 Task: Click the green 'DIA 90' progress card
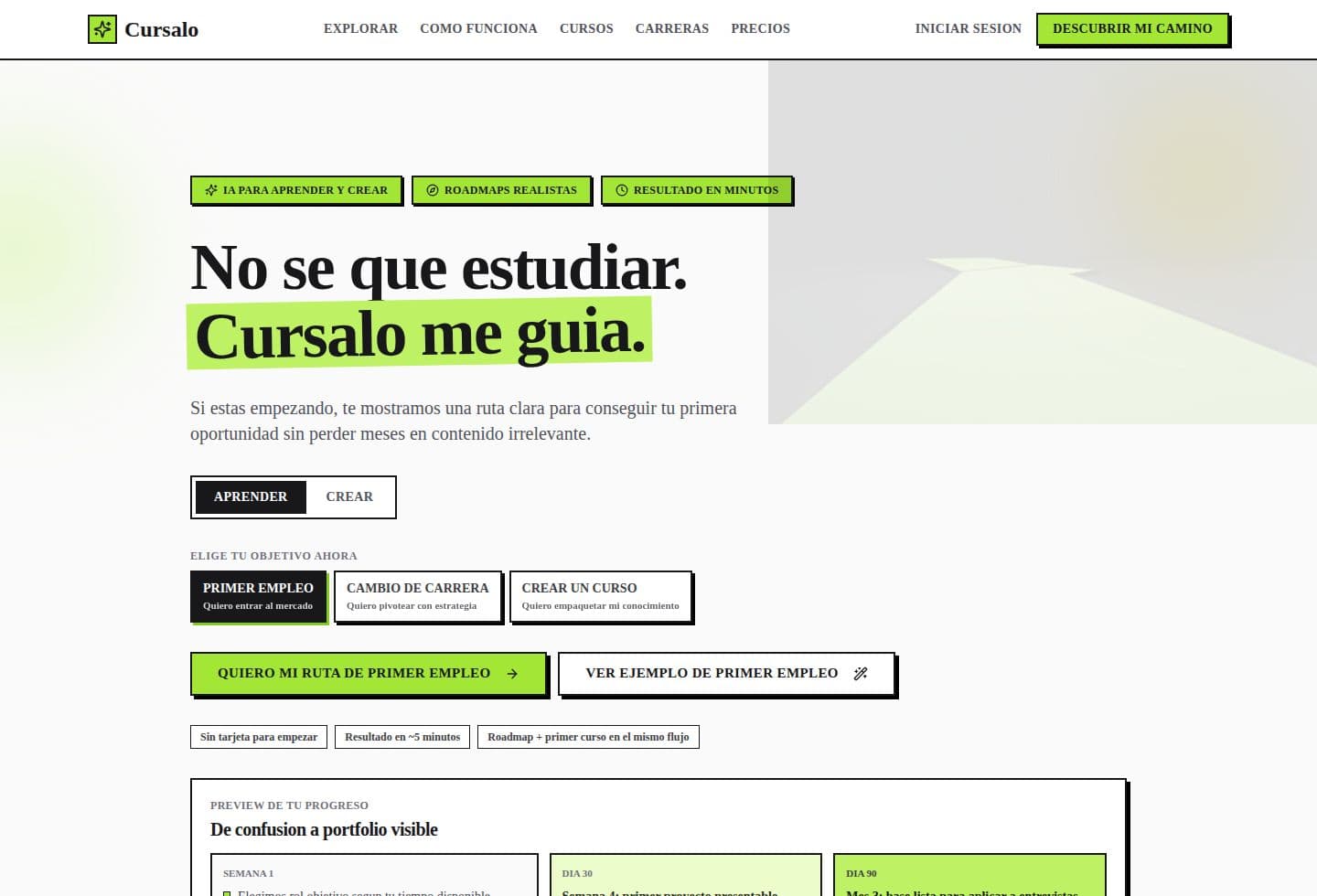tap(969, 878)
